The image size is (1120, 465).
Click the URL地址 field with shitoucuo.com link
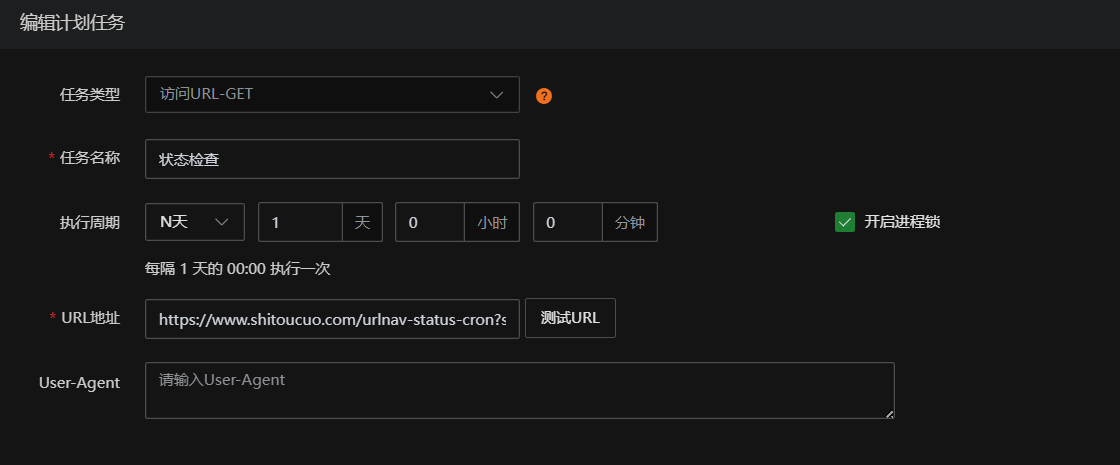pos(331,318)
